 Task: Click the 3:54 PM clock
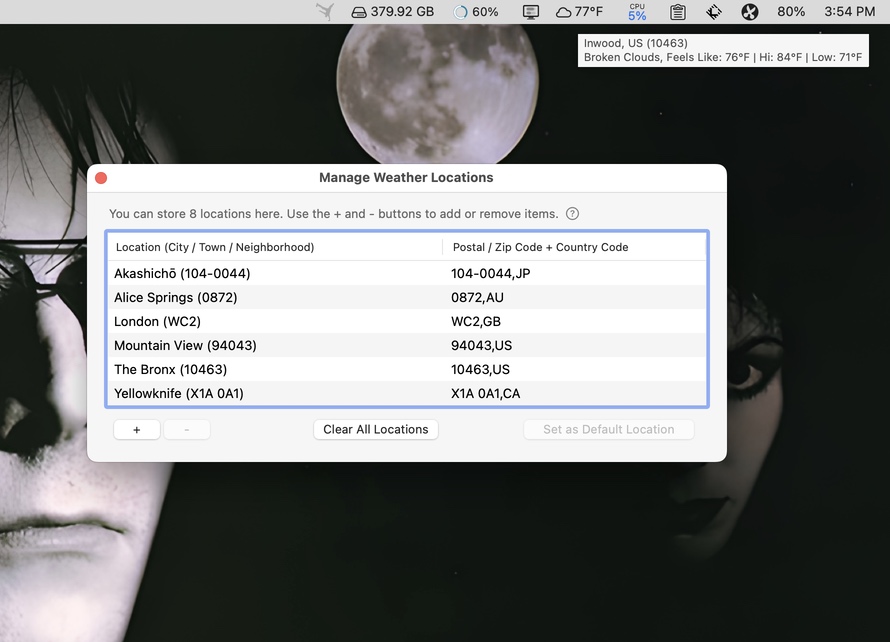tap(849, 11)
